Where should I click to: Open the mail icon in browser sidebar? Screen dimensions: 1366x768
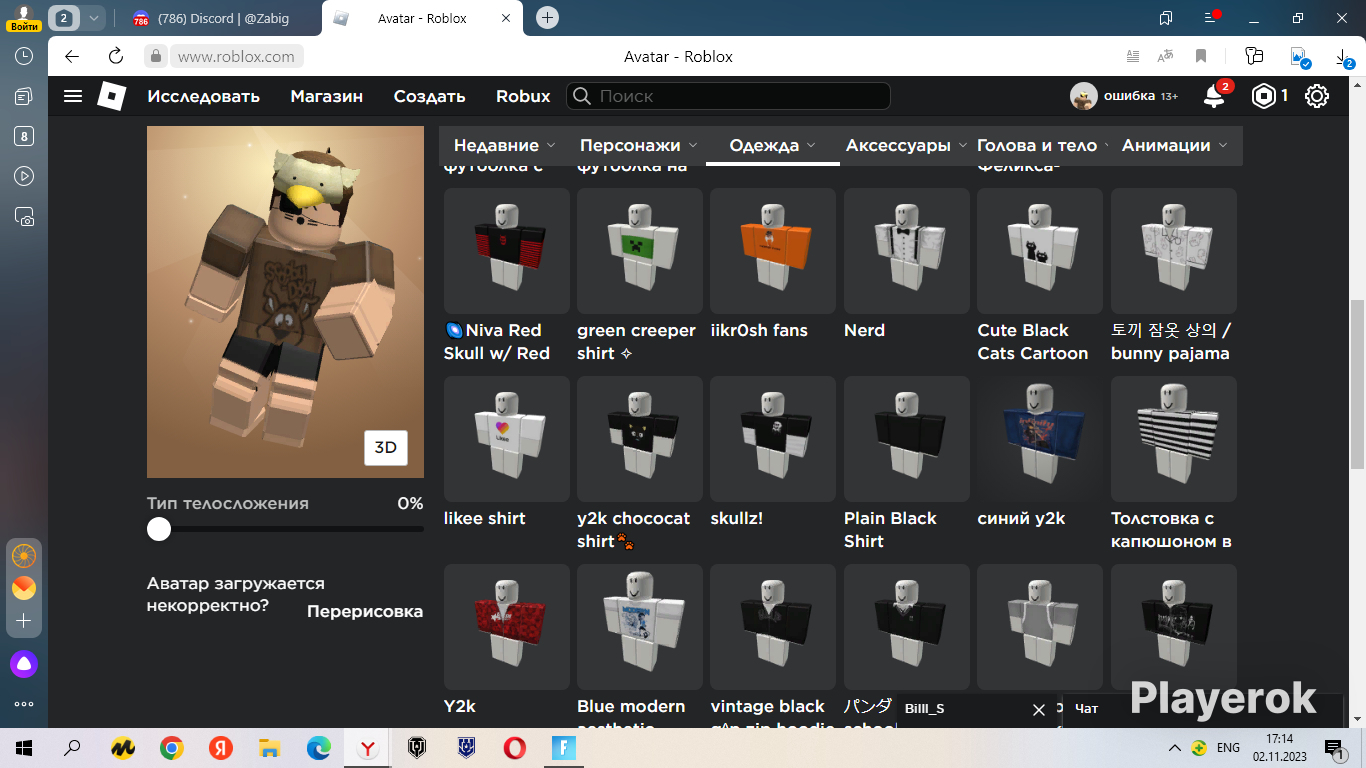24,588
